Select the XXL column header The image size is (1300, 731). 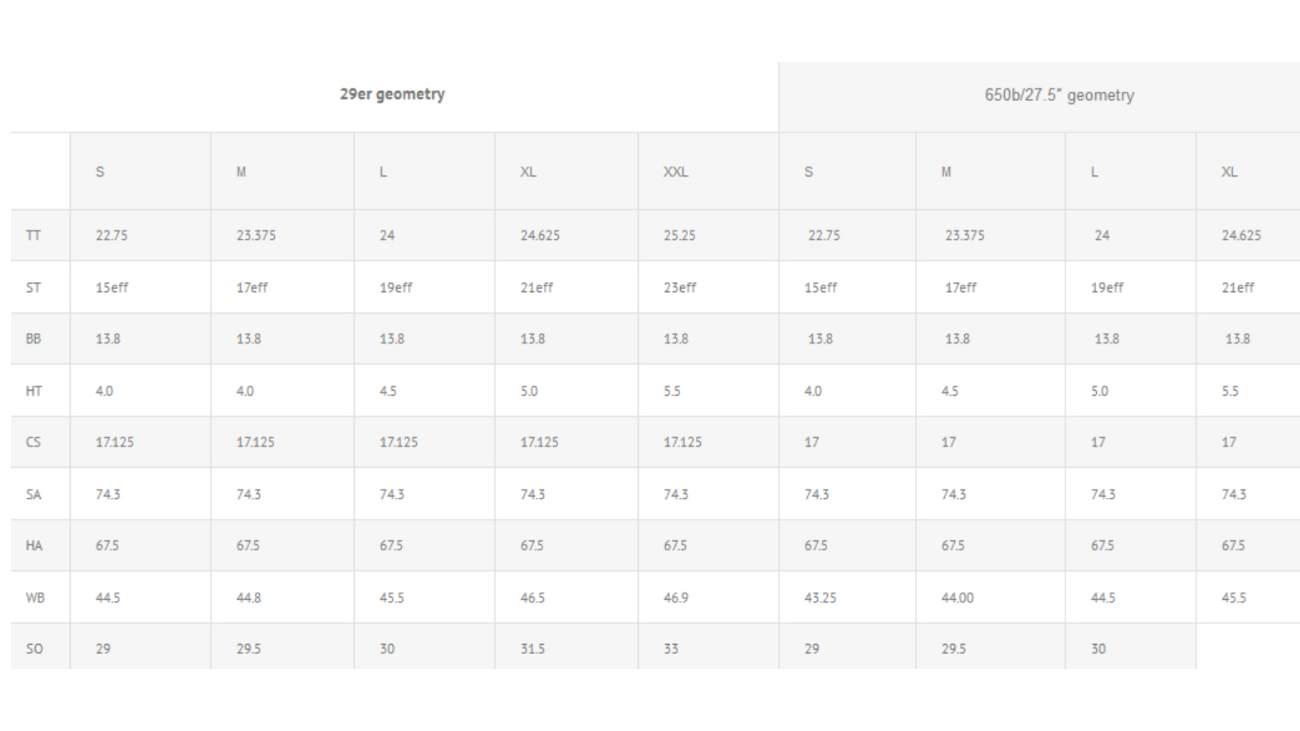(675, 172)
